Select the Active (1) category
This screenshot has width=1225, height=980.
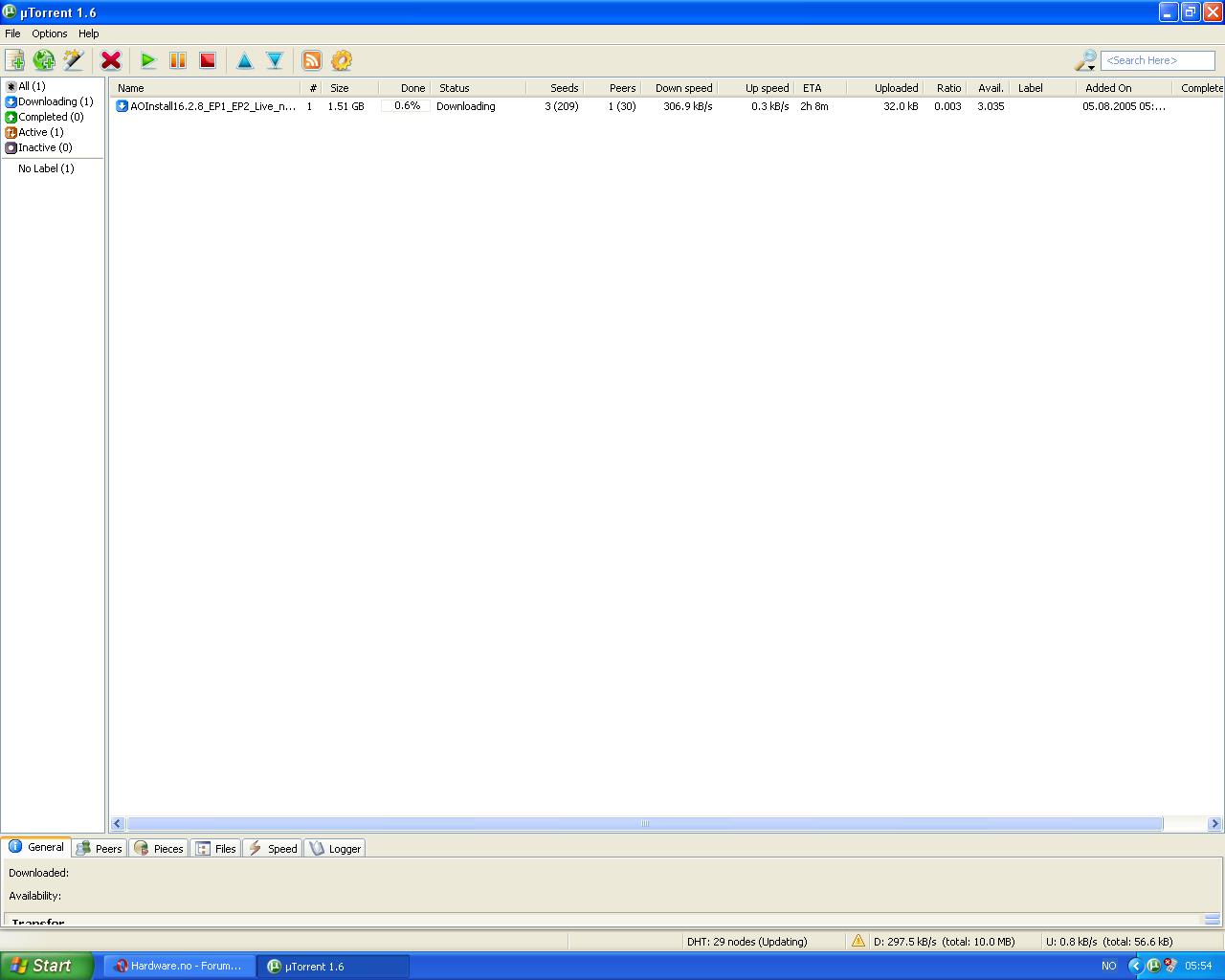click(x=34, y=132)
